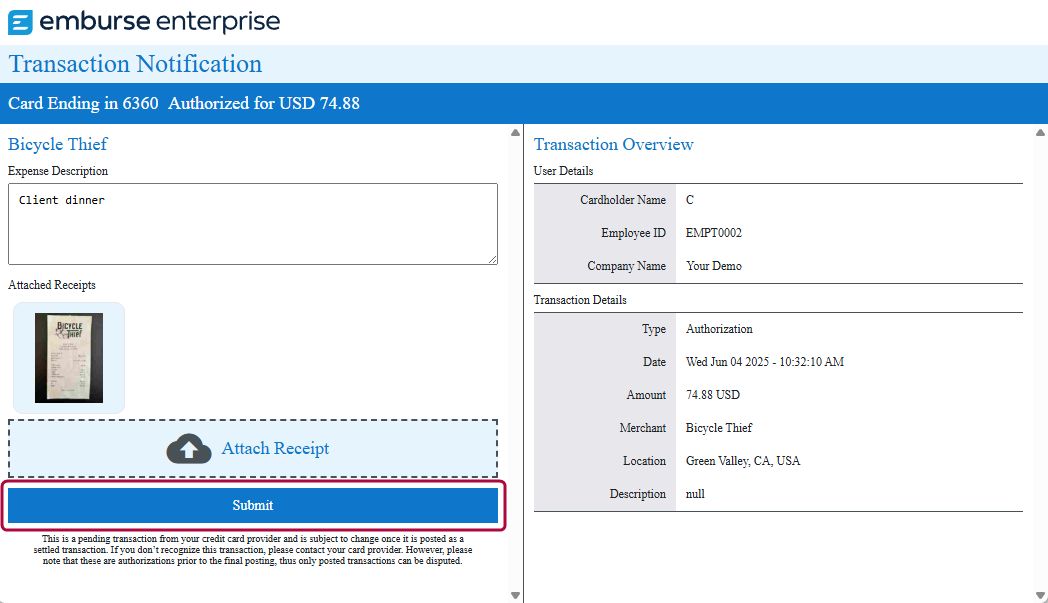Click the Amount value '74.88 USD'
Image resolution: width=1048 pixels, height=603 pixels.
(x=712, y=395)
